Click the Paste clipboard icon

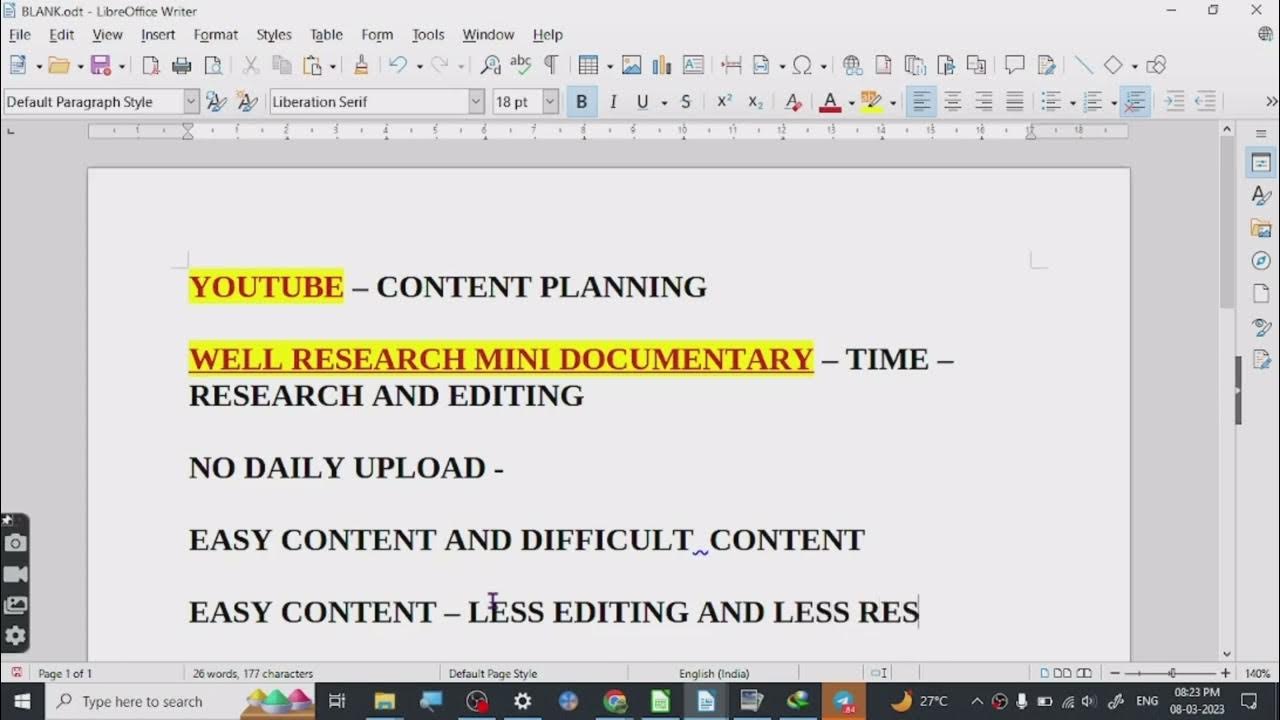[313, 65]
